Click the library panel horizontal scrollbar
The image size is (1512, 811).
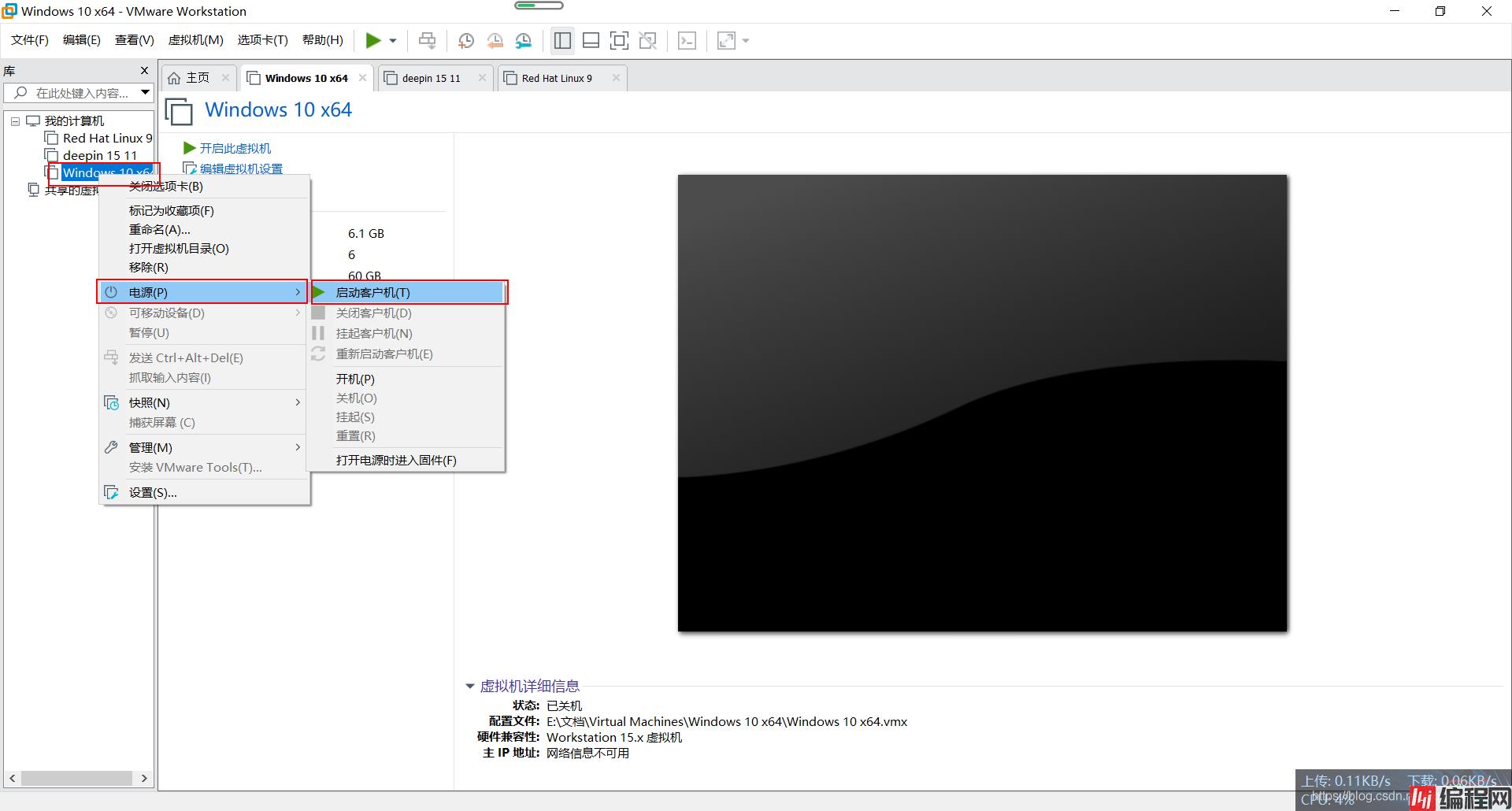(76, 778)
